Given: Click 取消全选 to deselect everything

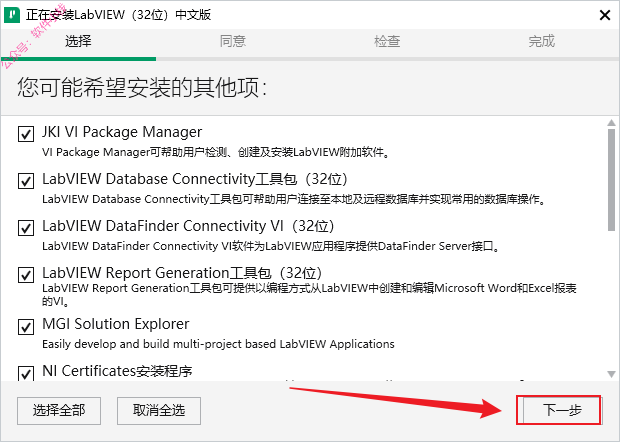Looking at the screenshot, I should point(159,411).
